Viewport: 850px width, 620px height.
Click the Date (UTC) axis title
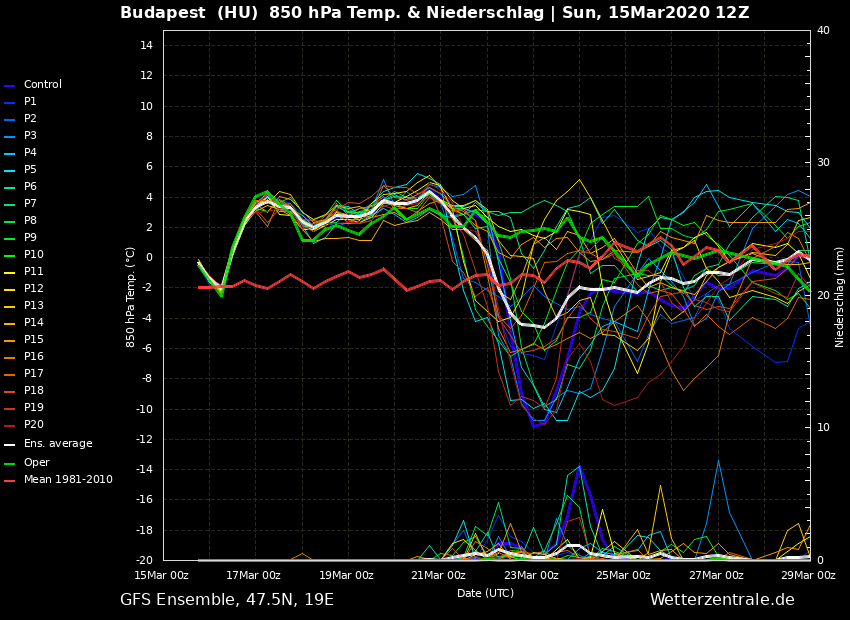coord(485,593)
